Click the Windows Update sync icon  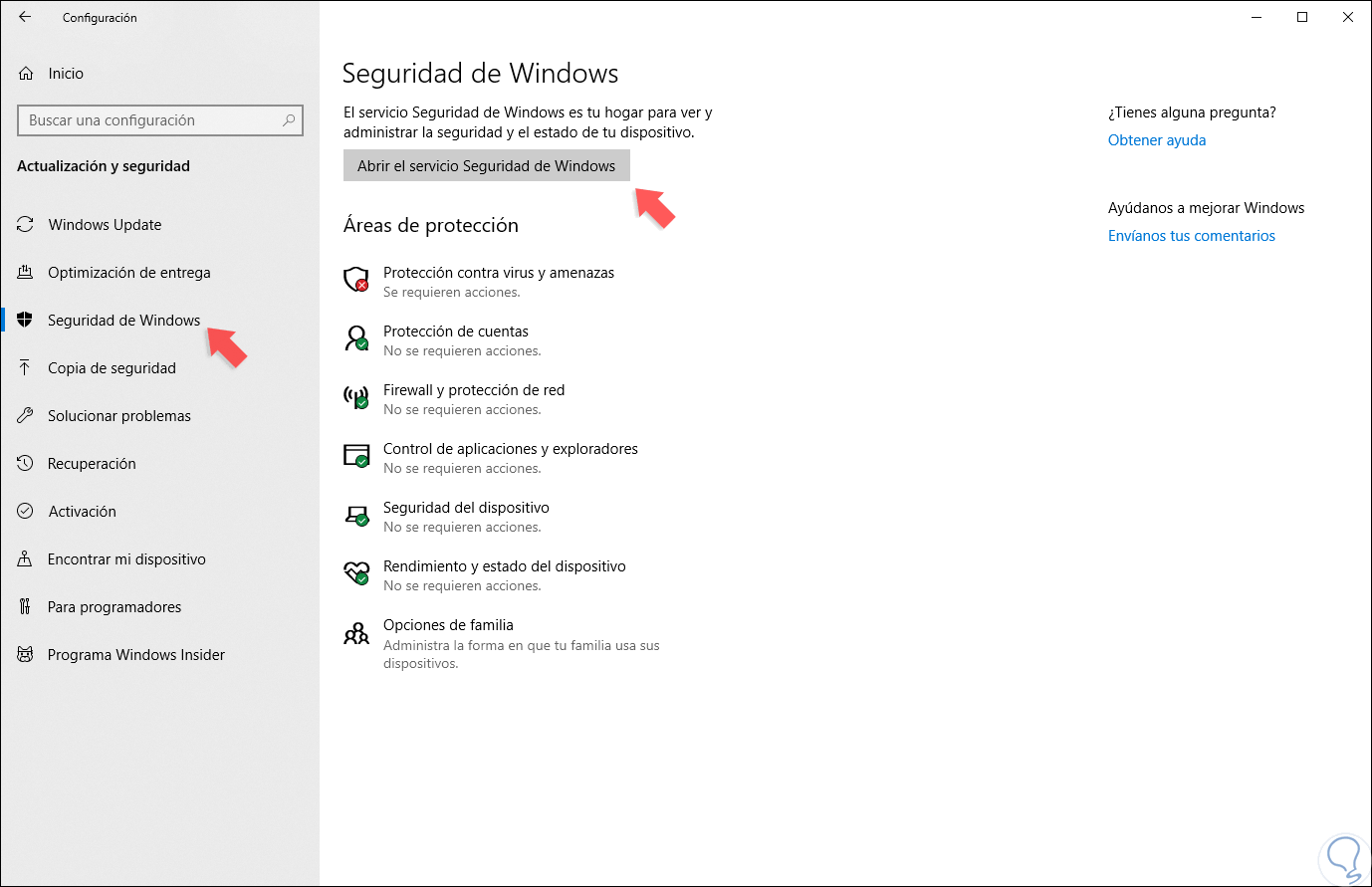tap(25, 225)
